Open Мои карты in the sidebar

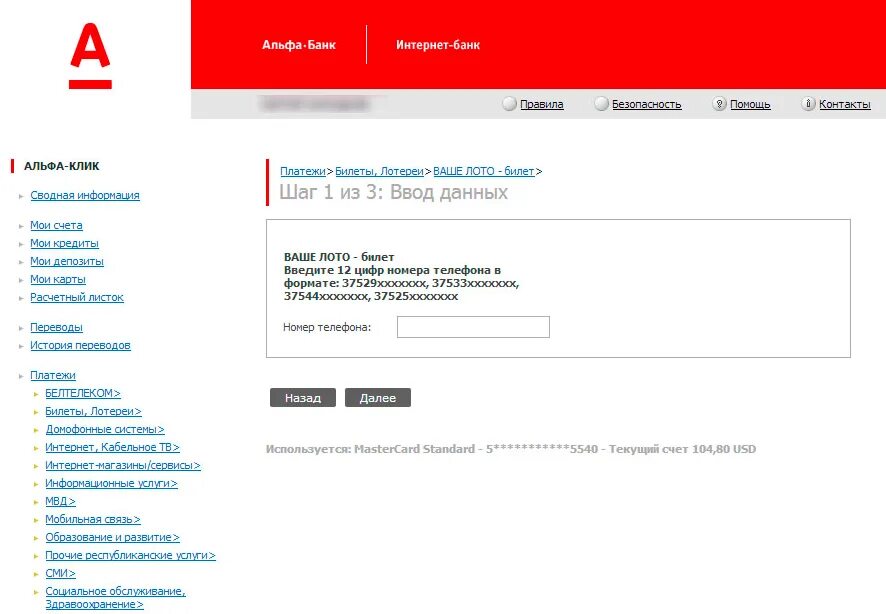tap(58, 280)
